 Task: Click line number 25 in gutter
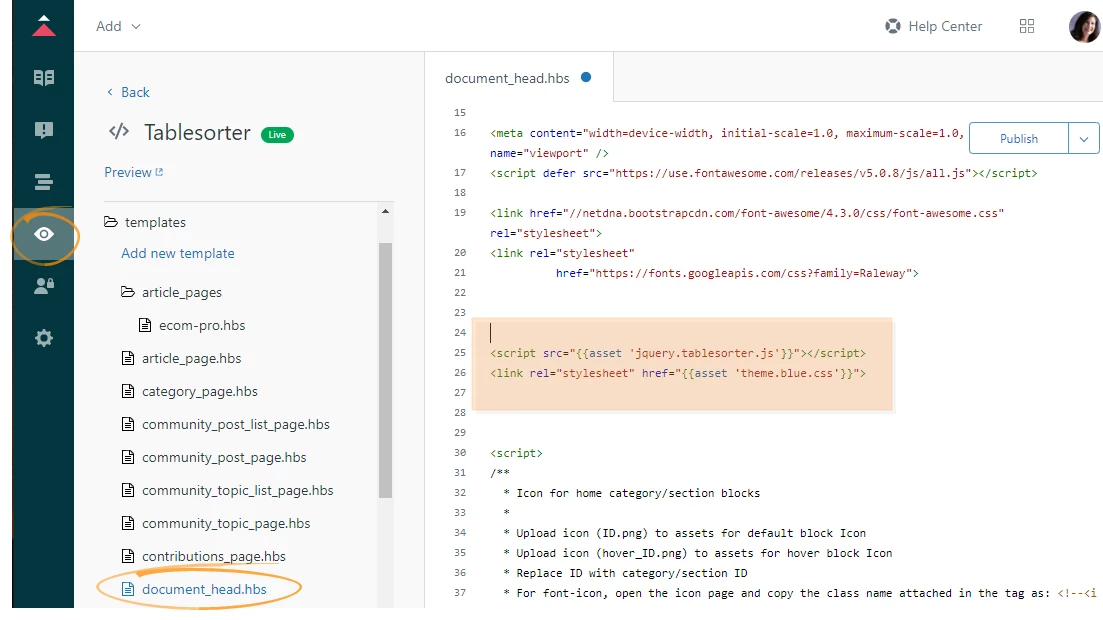click(460, 353)
